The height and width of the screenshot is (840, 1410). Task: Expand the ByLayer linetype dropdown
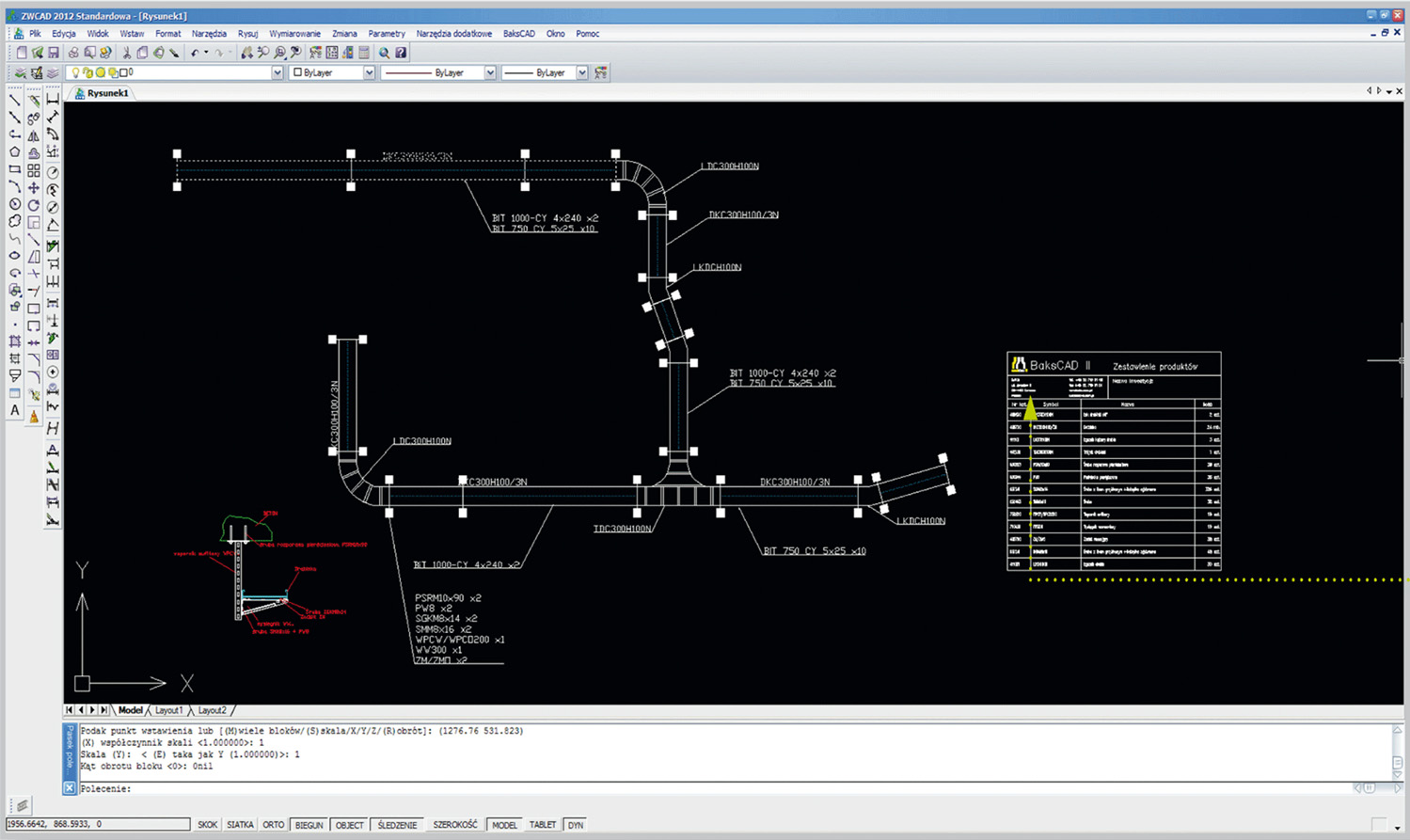coord(489,72)
